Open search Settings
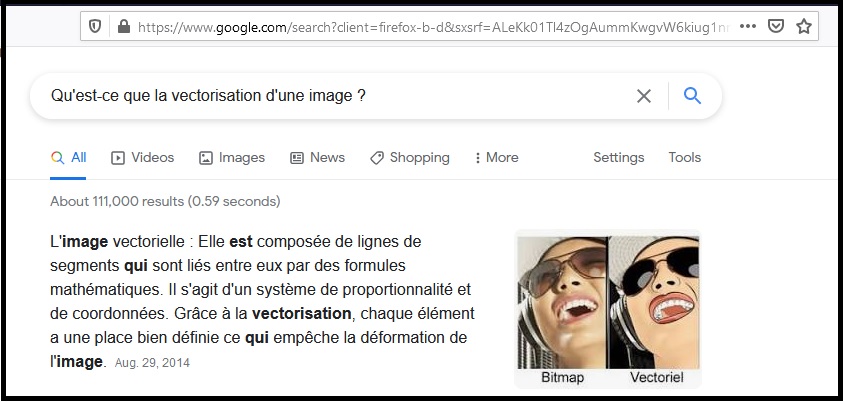 pyautogui.click(x=618, y=157)
